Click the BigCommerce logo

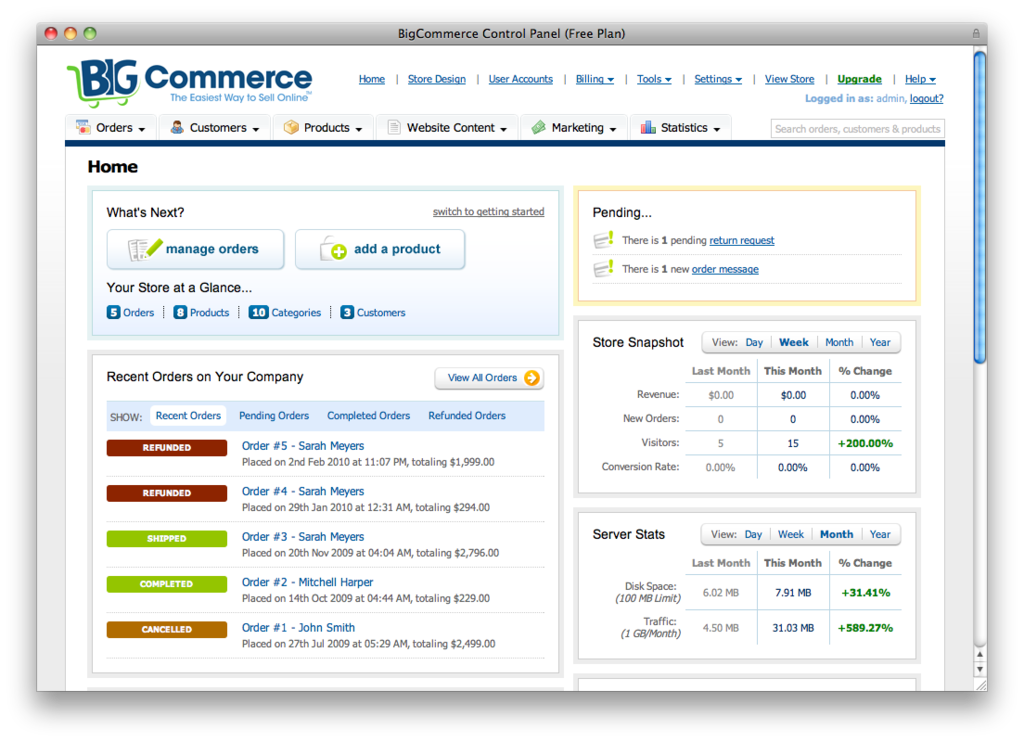pyautogui.click(x=189, y=84)
